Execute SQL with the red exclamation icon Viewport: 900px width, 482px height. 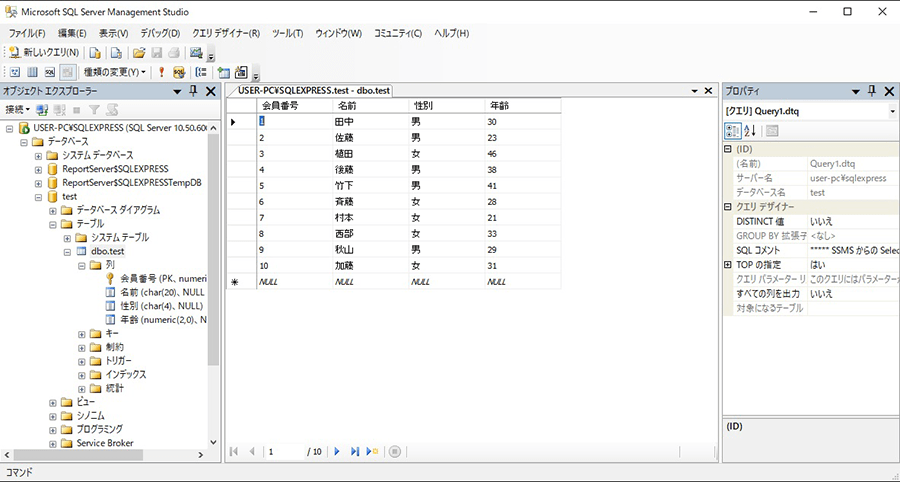pyautogui.click(x=162, y=72)
